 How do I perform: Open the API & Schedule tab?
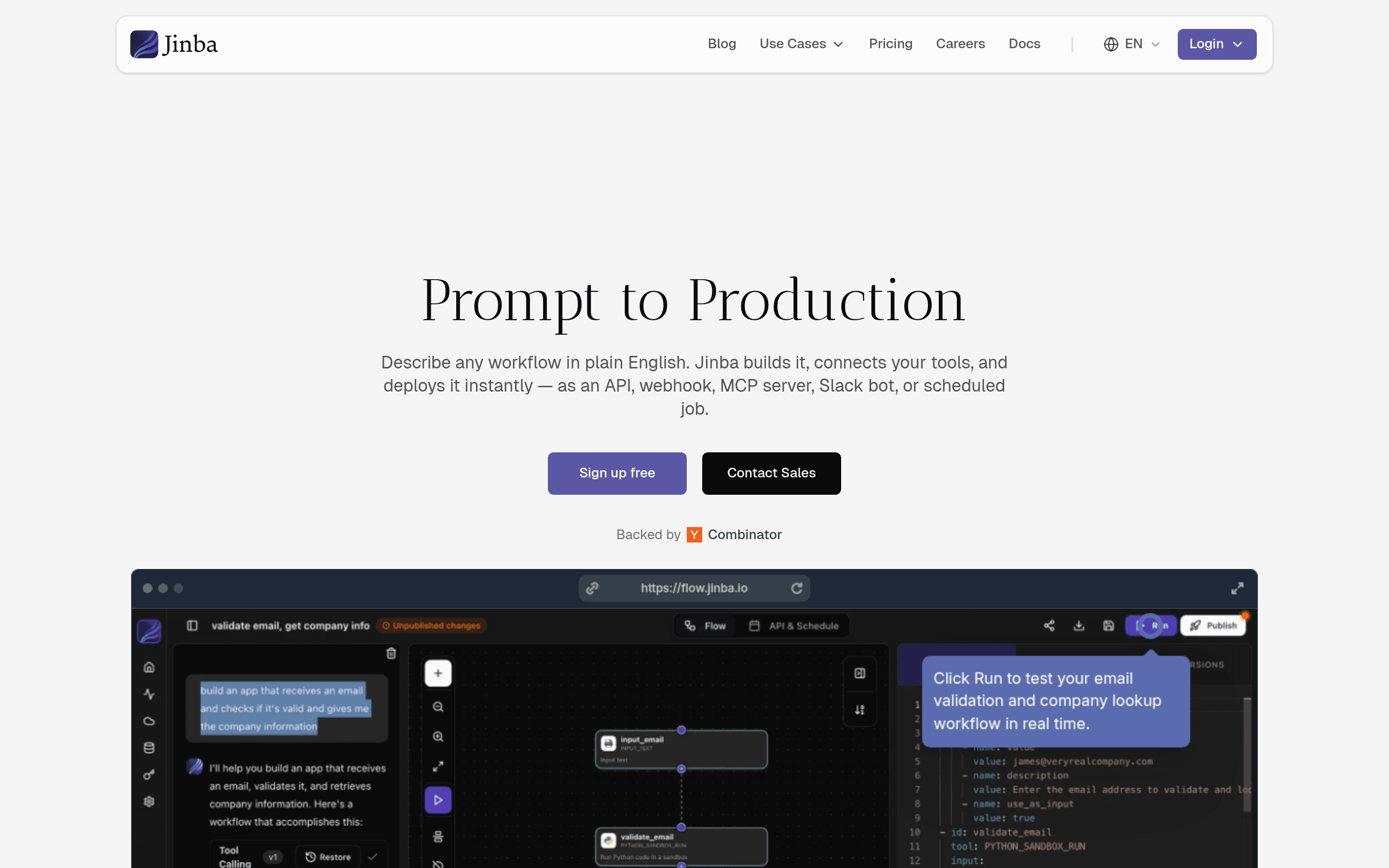coord(794,626)
